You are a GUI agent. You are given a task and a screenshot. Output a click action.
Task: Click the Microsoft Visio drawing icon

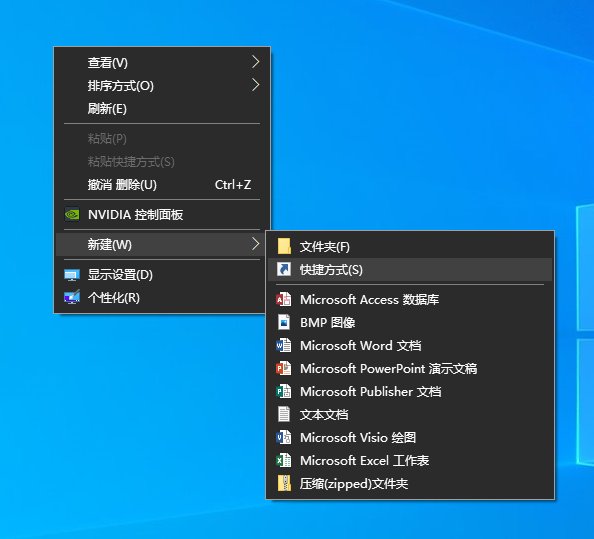284,437
